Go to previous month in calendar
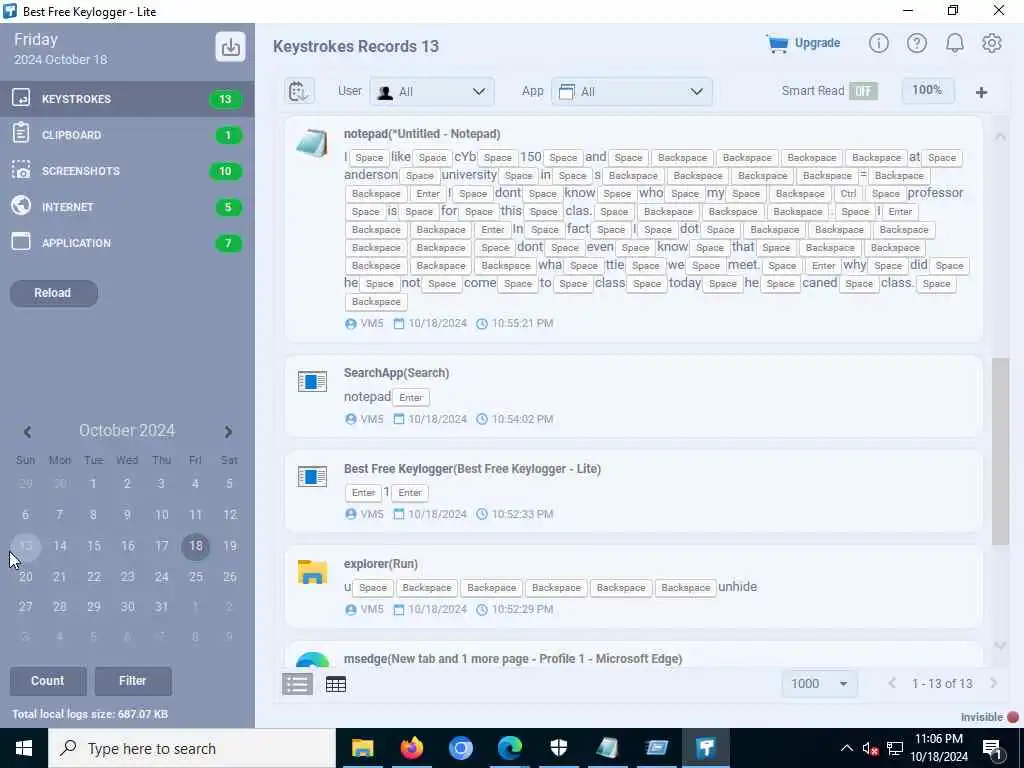This screenshot has height=768, width=1024. pyautogui.click(x=27, y=432)
